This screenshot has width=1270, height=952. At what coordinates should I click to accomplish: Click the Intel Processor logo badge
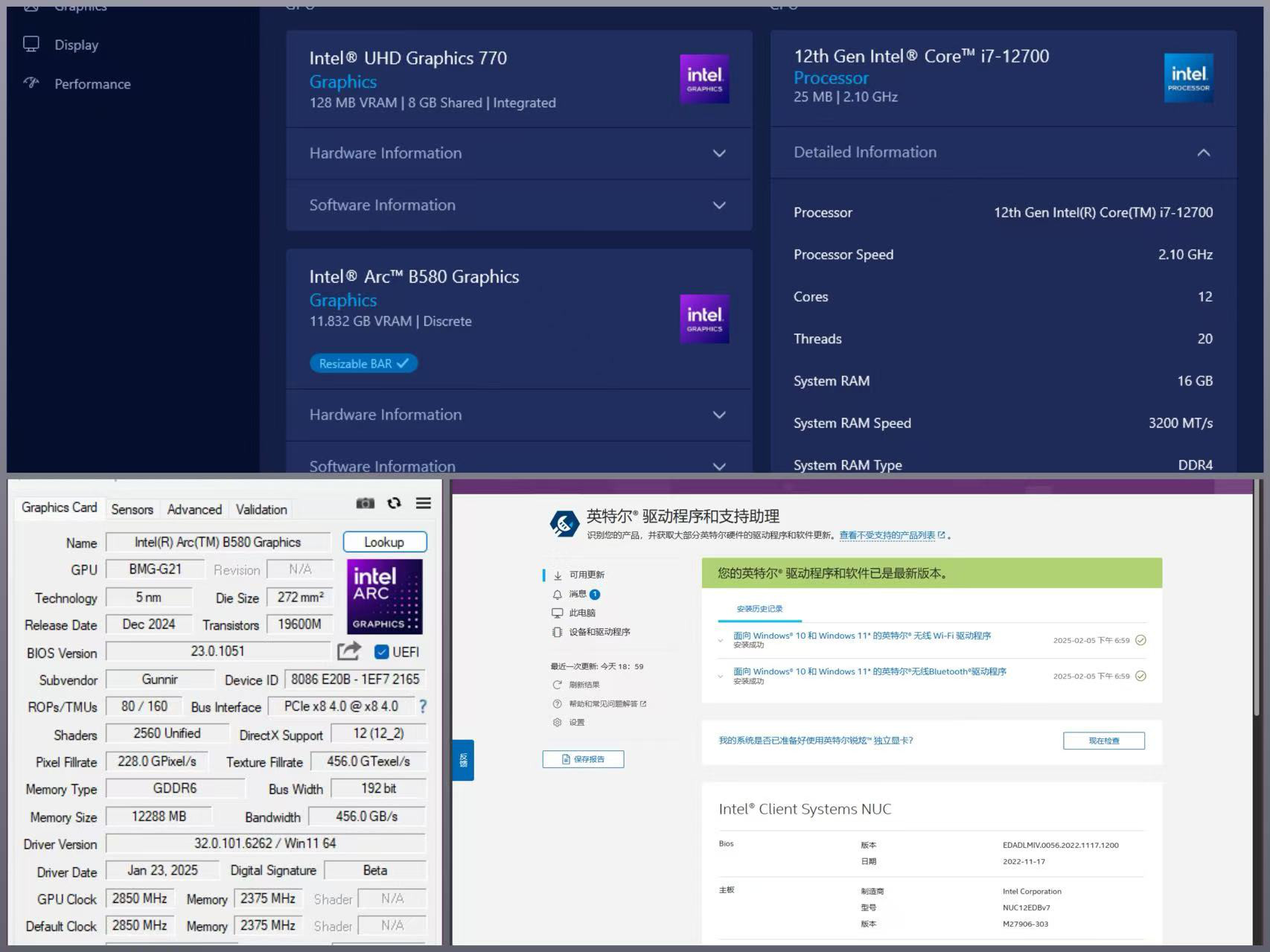pyautogui.click(x=1188, y=77)
